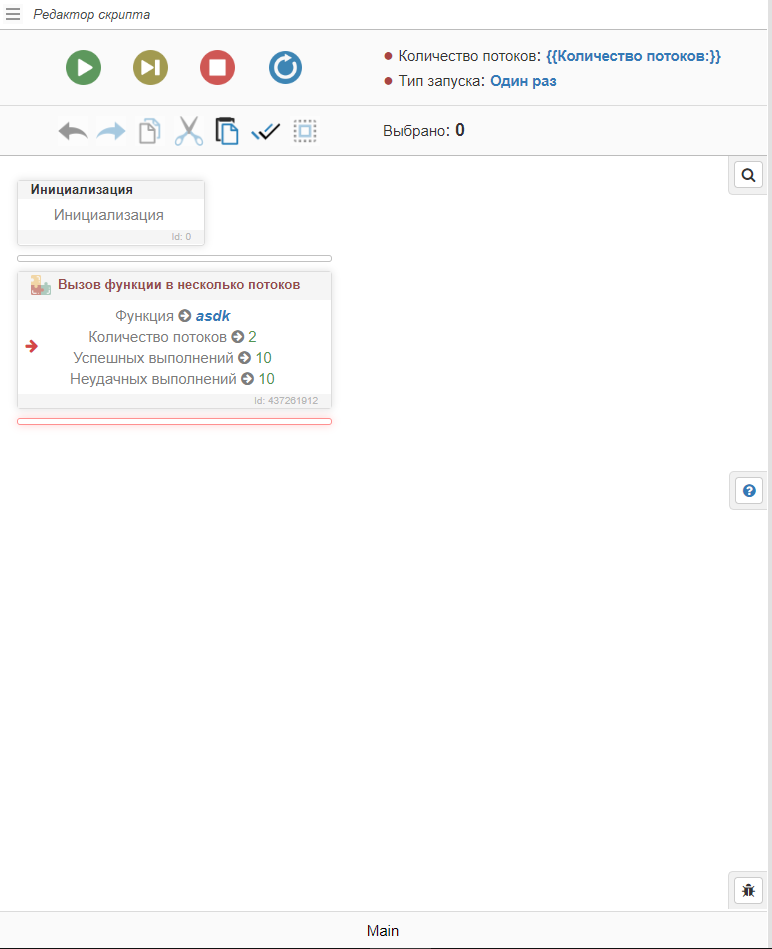Click the Редактор скрипта title text

(91, 15)
